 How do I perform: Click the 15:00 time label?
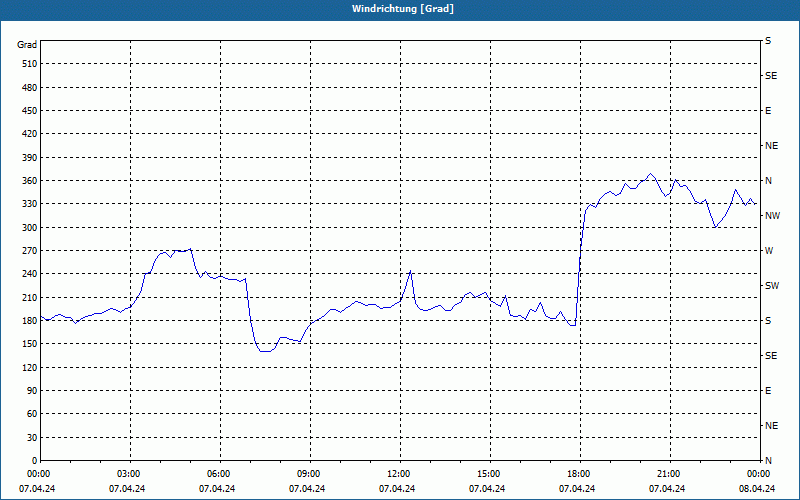(490, 474)
